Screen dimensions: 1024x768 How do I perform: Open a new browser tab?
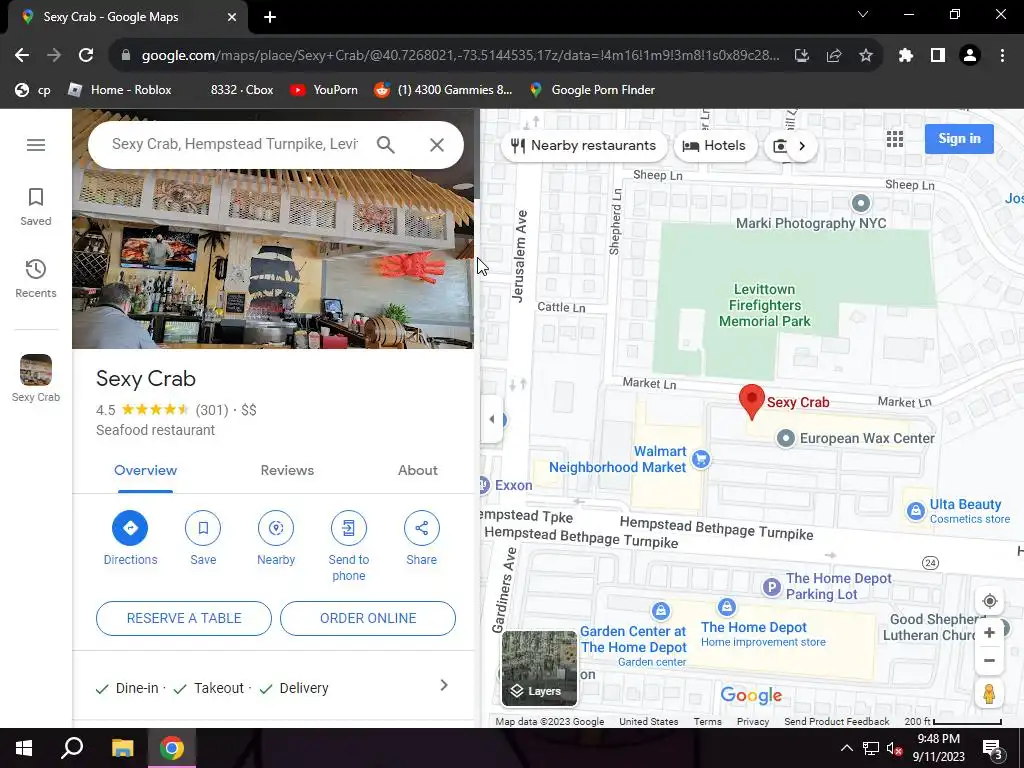(270, 17)
